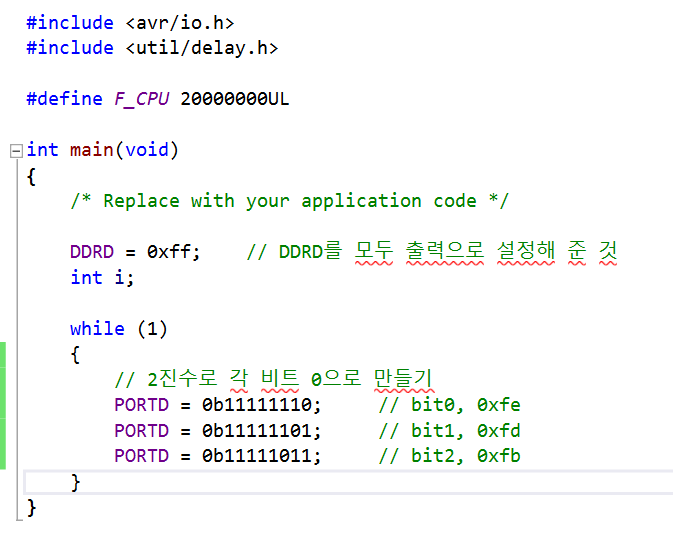
Task: Click the opening brace below 'int main(void)'
Action: coord(31,176)
